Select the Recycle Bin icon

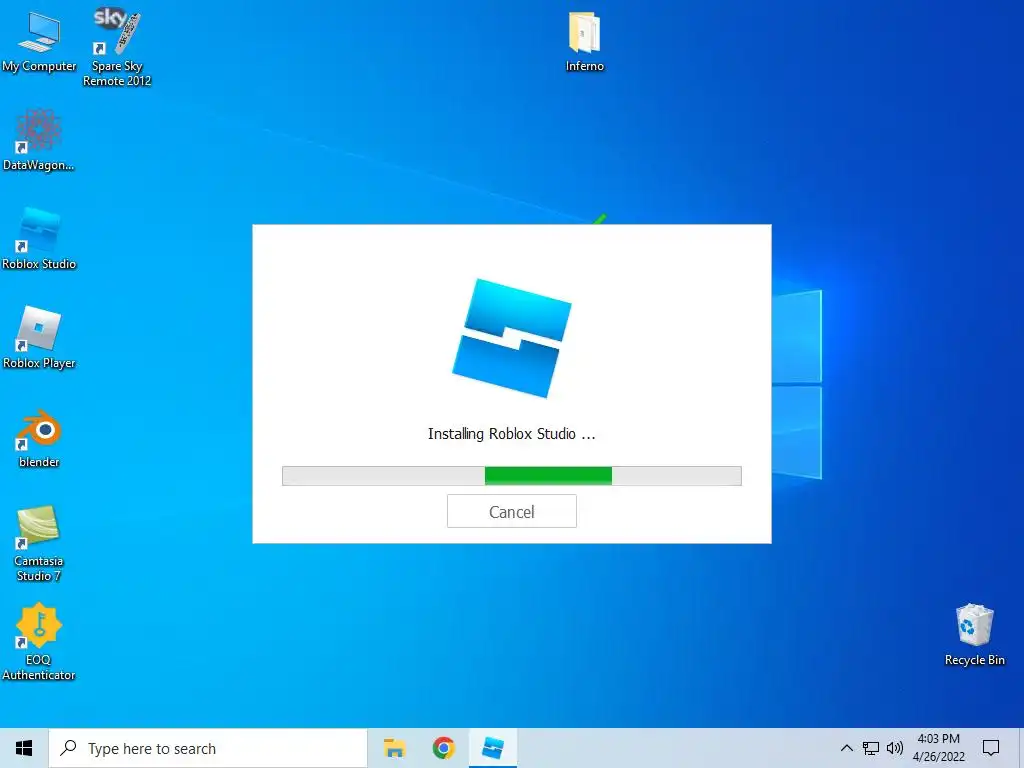point(974,635)
